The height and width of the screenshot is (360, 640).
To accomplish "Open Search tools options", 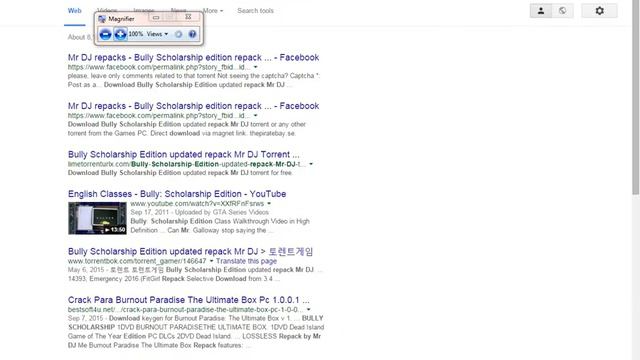I will (x=256, y=11).
